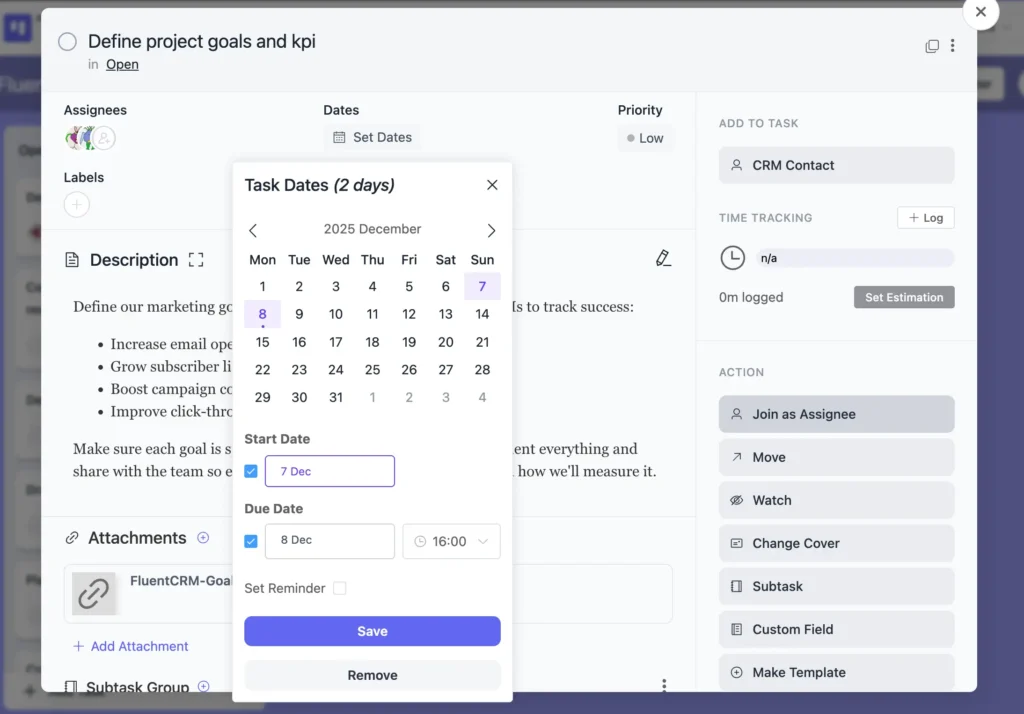Open the Low priority dropdown
The width and height of the screenshot is (1024, 714).
[x=645, y=139]
